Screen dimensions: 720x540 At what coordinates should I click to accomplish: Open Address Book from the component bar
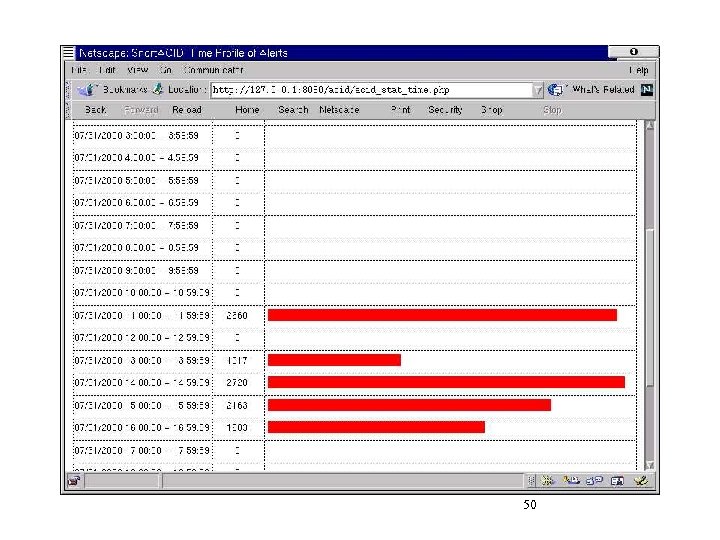(617, 481)
